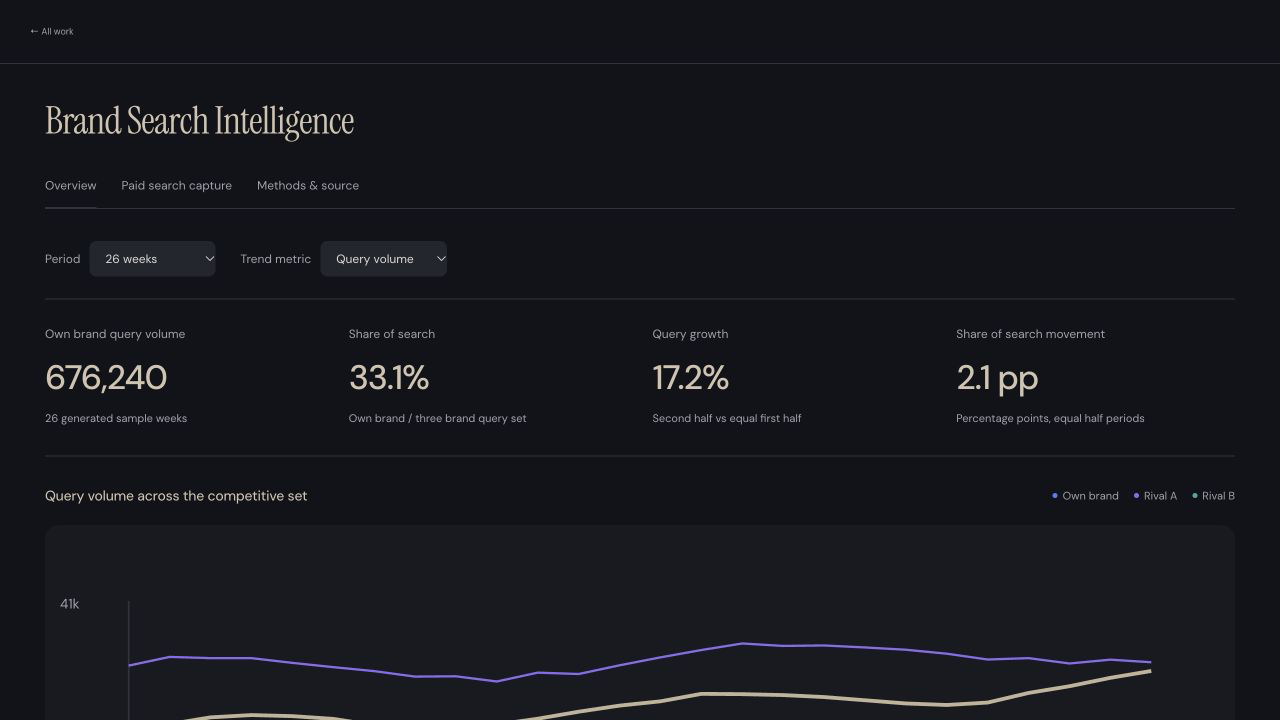This screenshot has height=720, width=1280.
Task: Click the Trend metric field label
Action: [x=276, y=259]
